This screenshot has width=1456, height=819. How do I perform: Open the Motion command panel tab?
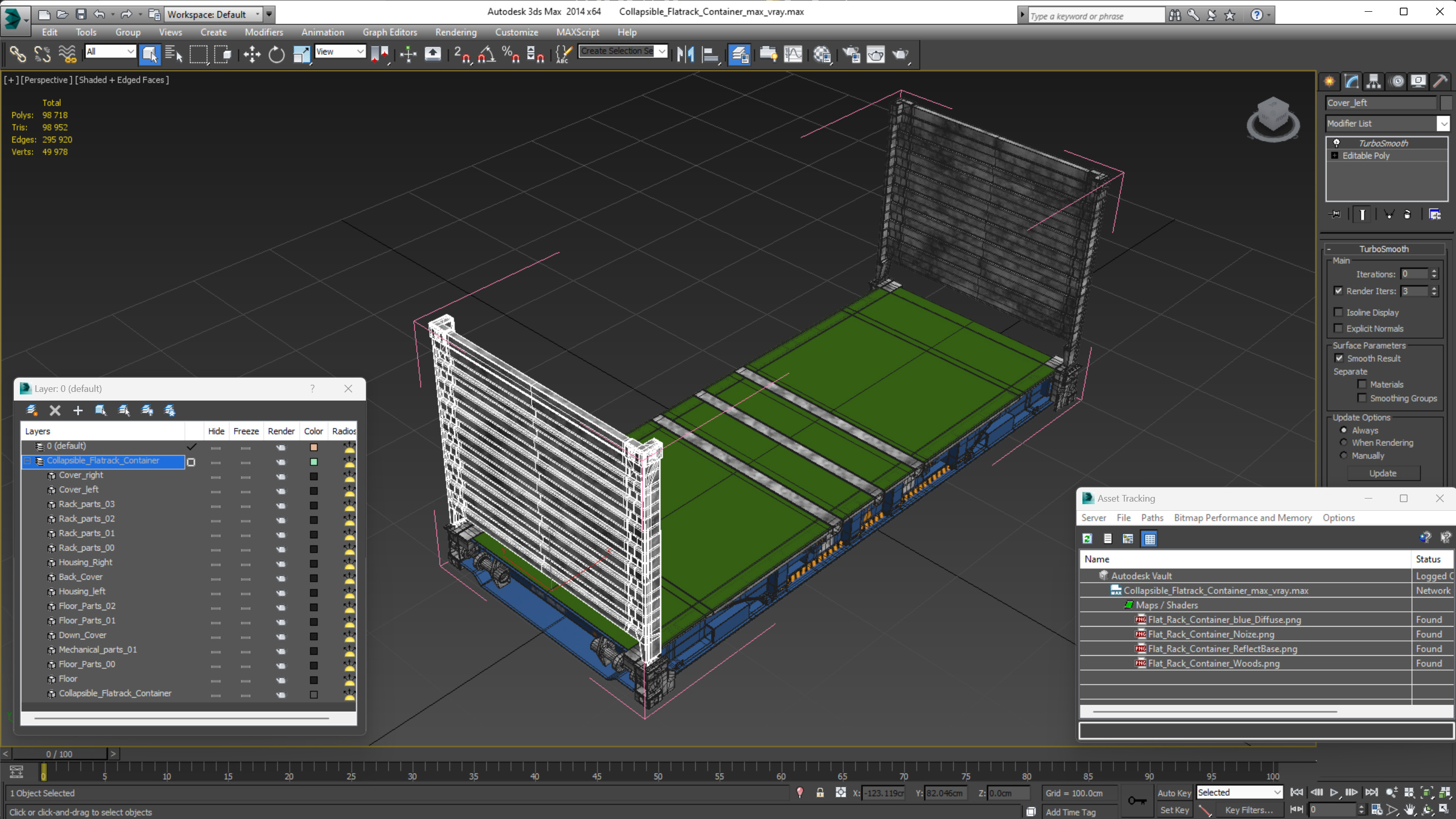coord(1396,82)
